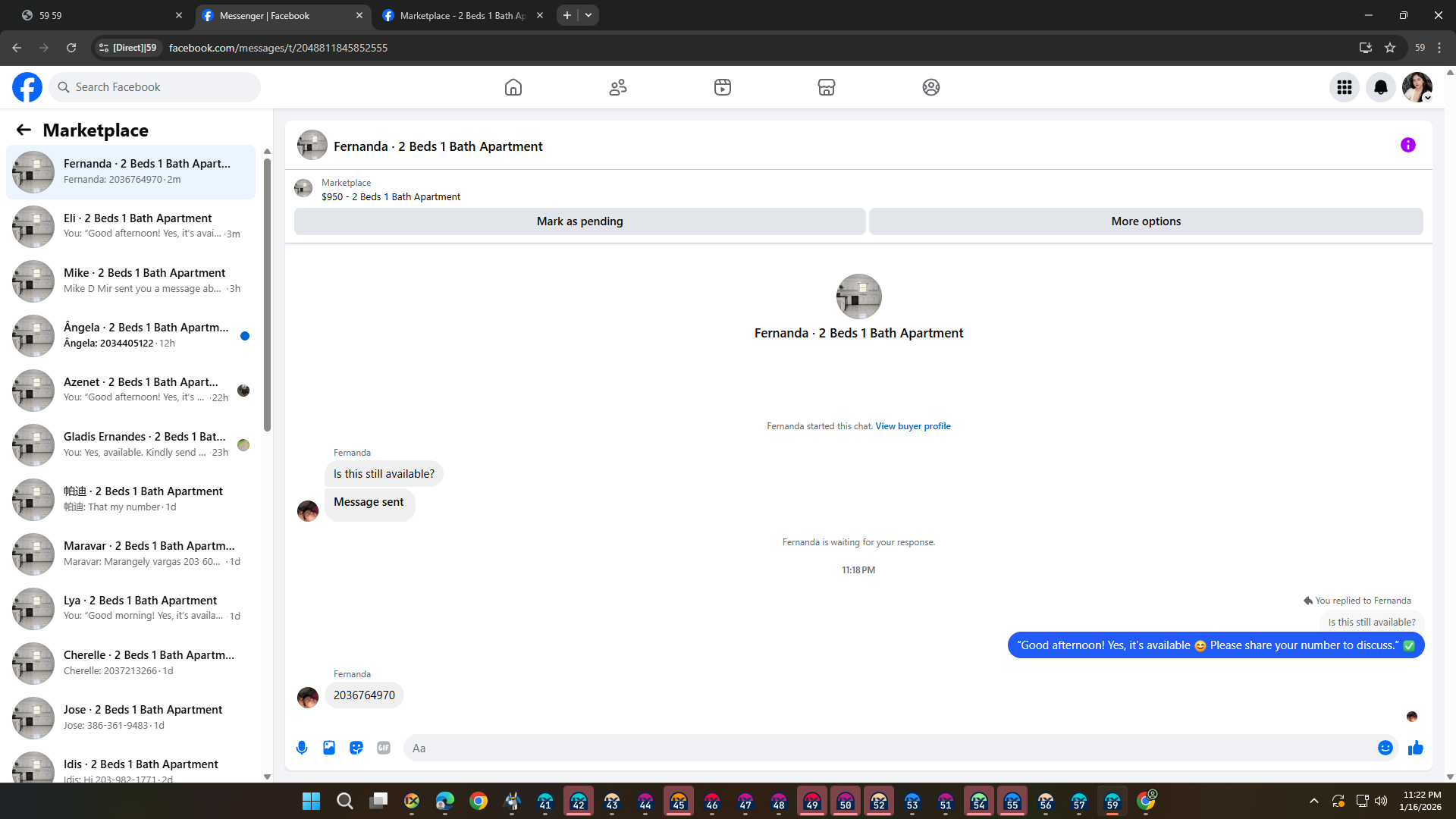Open conversation information purple icon
This screenshot has width=1456, height=819.
[1407, 145]
